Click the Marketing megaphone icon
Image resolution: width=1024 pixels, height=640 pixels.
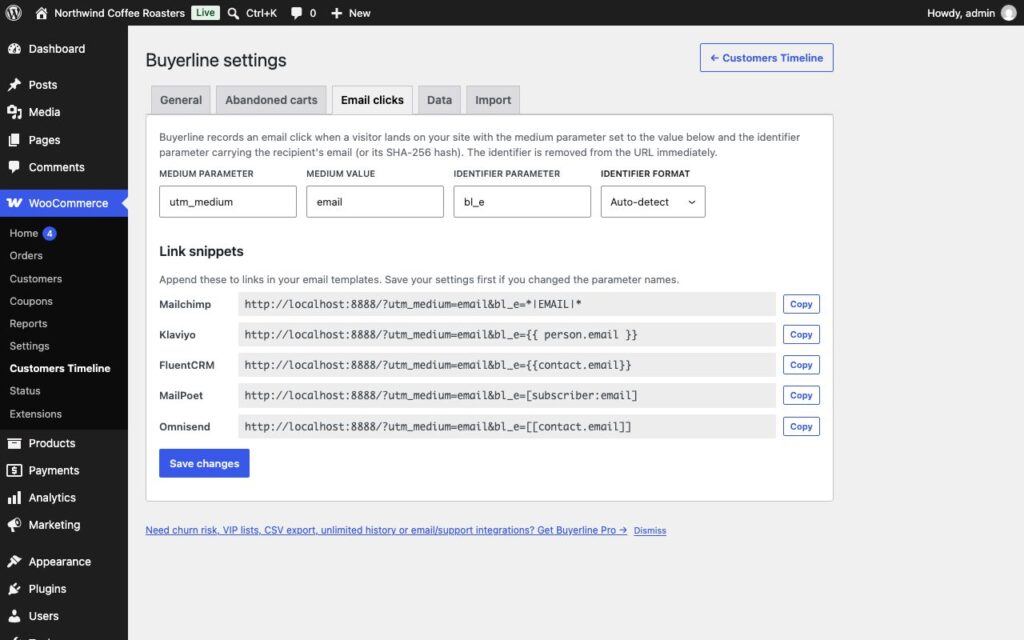click(14, 525)
